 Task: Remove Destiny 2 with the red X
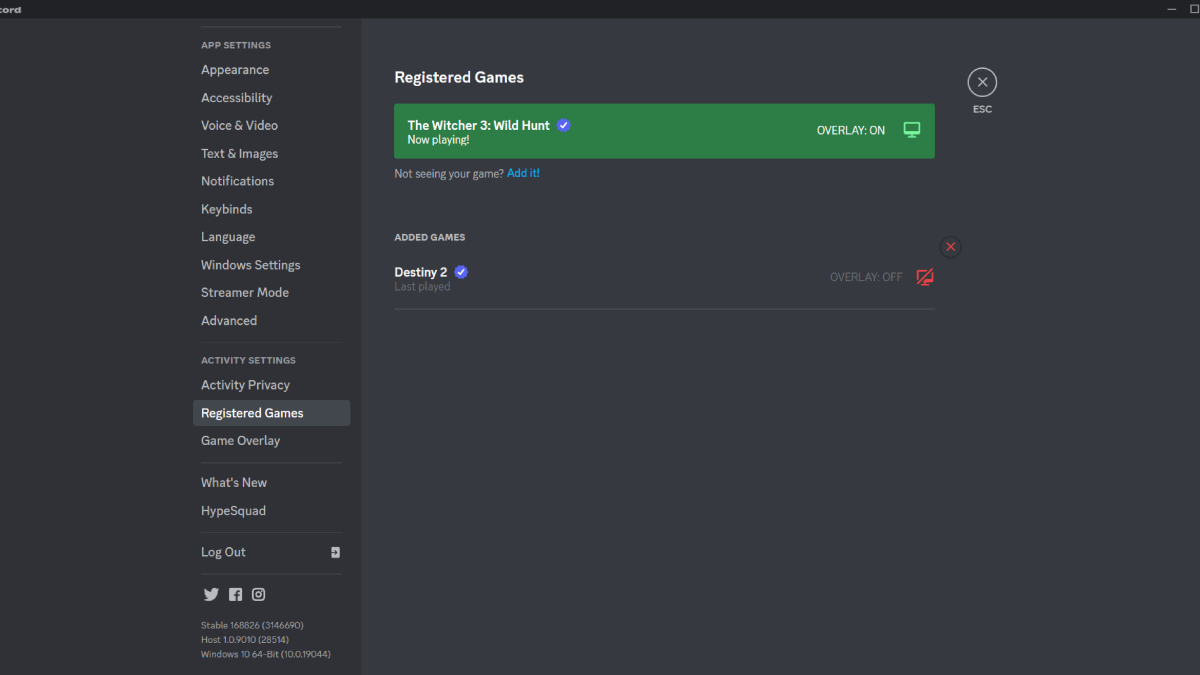coord(950,246)
